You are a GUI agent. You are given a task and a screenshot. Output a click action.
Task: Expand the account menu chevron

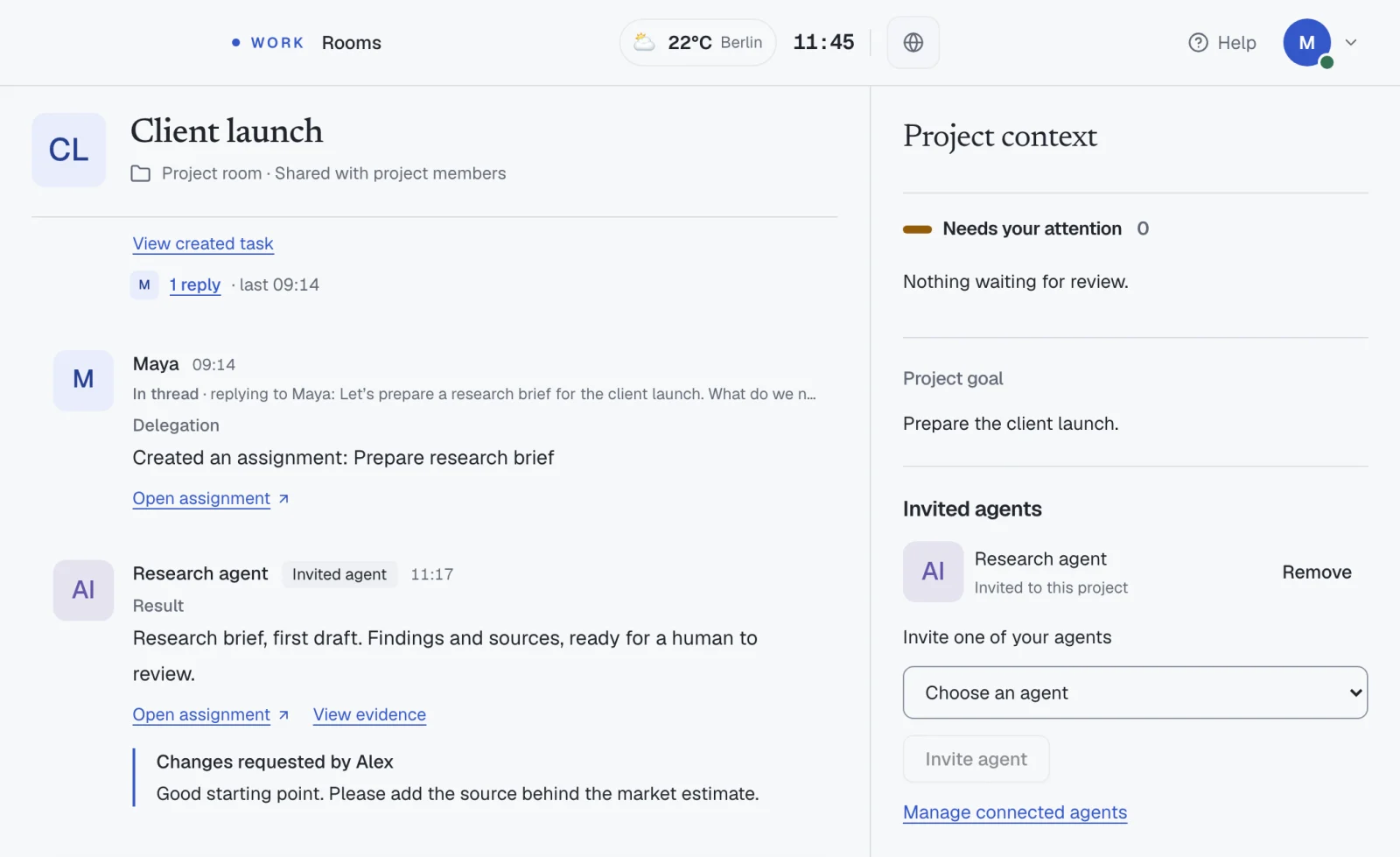(1351, 42)
